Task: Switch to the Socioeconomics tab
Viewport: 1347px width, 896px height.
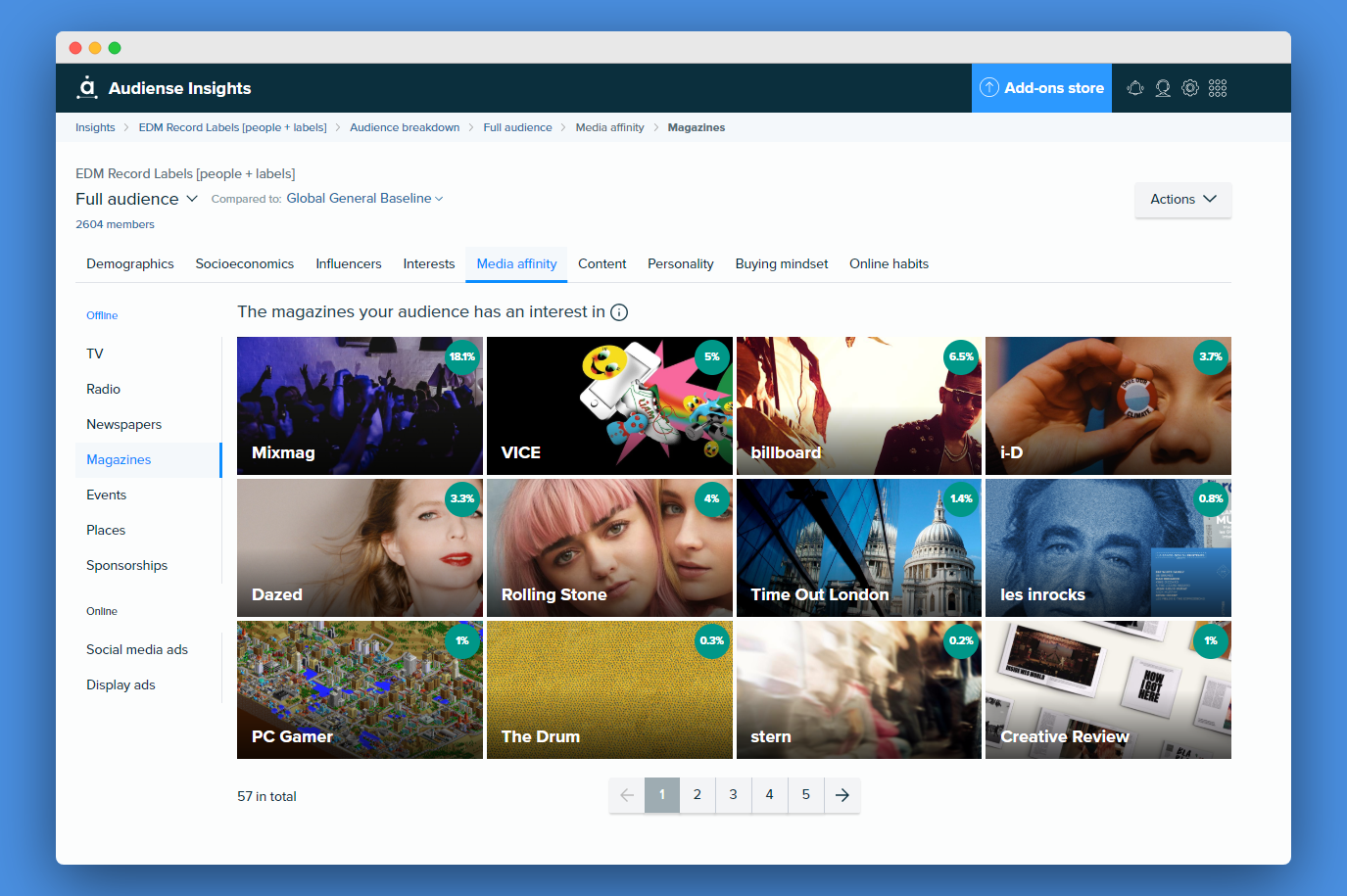Action: pyautogui.click(x=245, y=263)
